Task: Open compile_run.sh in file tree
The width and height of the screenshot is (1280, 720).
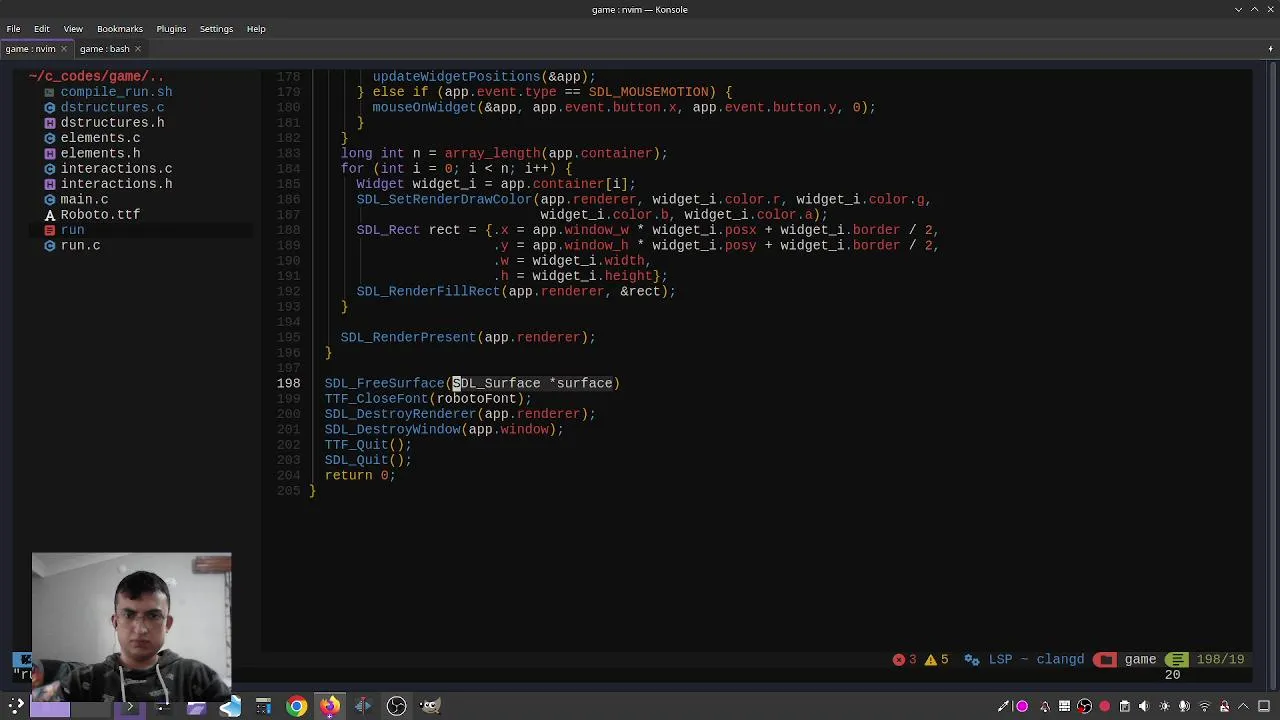Action: click(x=116, y=92)
